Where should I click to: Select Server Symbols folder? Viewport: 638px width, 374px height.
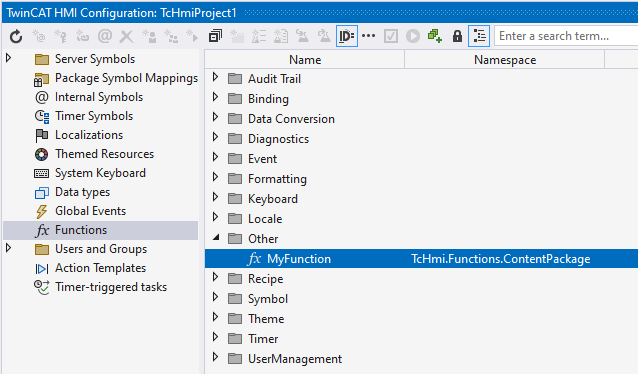tap(95, 59)
